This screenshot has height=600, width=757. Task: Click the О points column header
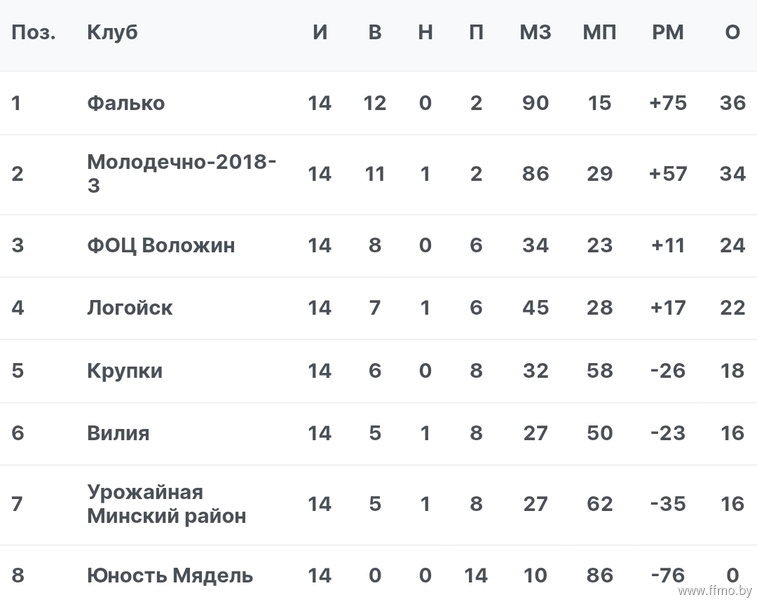click(732, 32)
